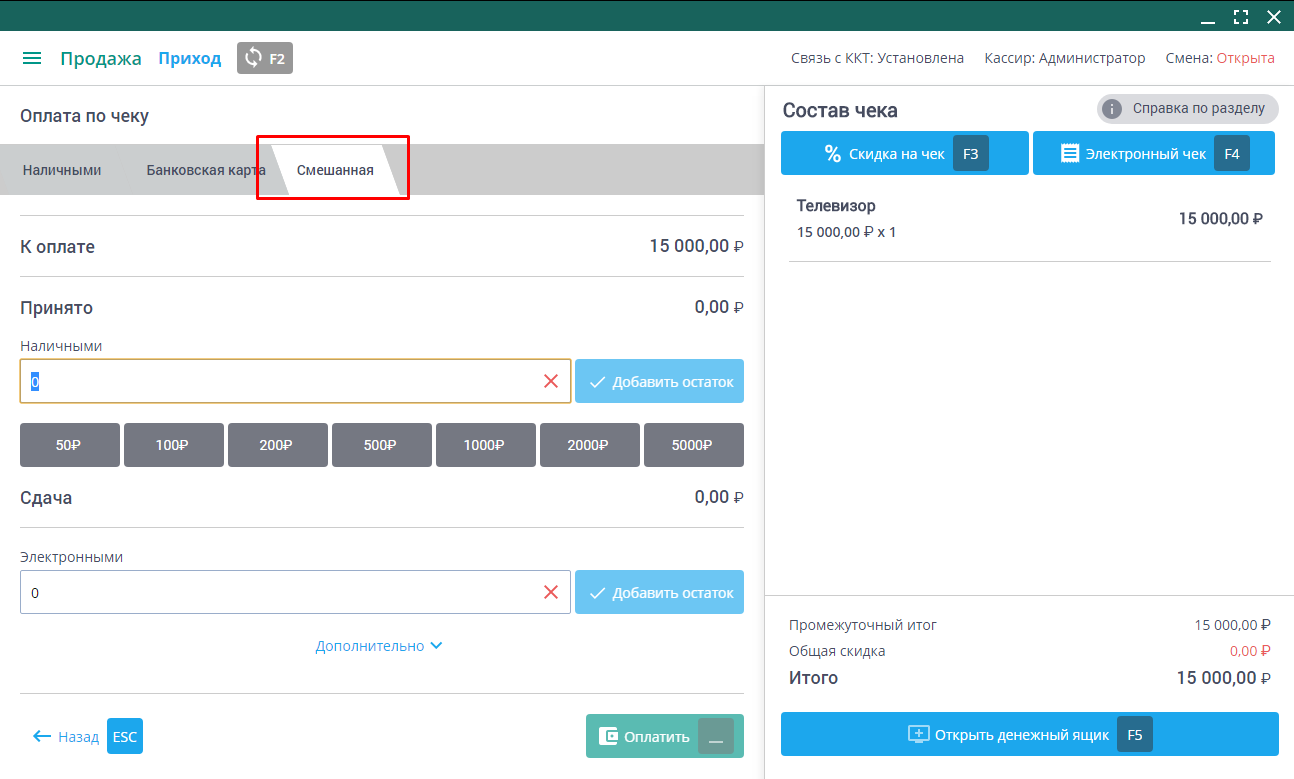
Task: Click Добавить остаток for cash field
Action: click(659, 381)
